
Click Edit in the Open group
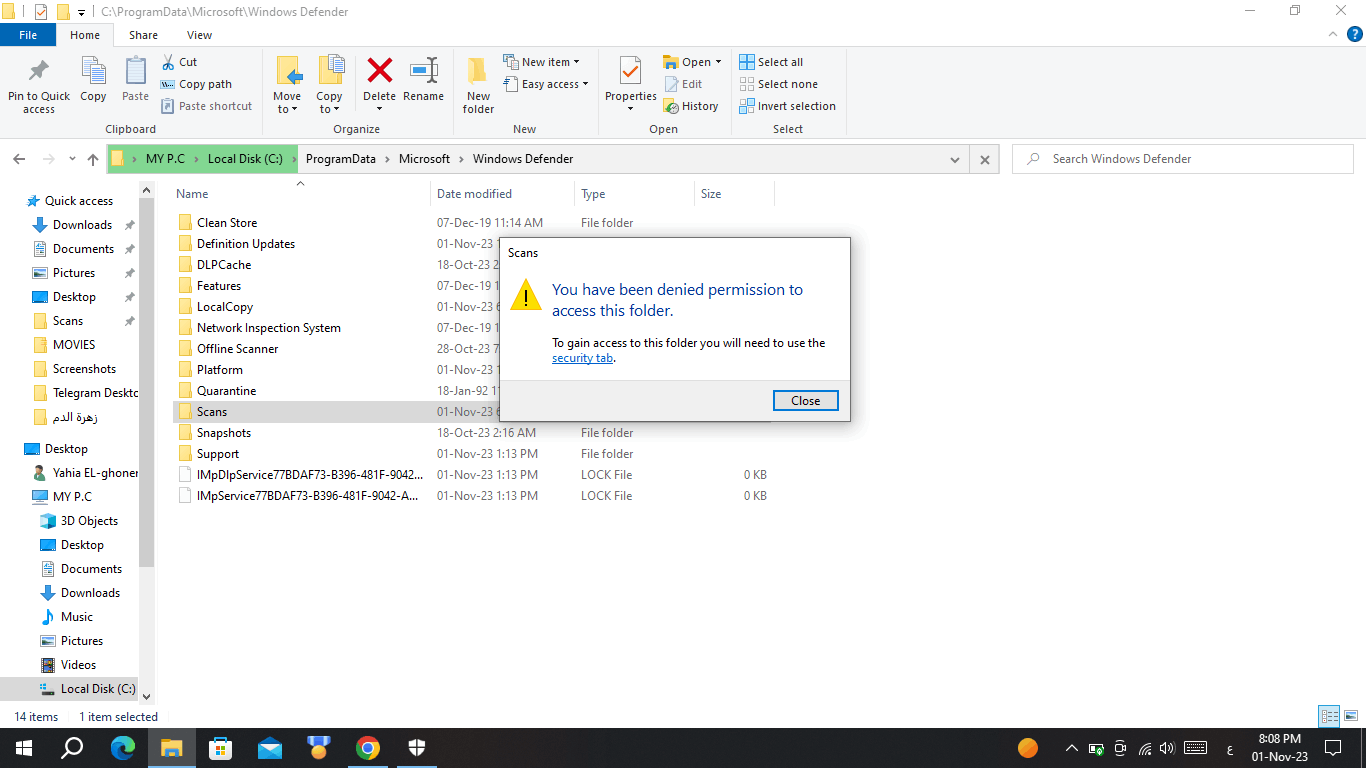[x=683, y=84]
